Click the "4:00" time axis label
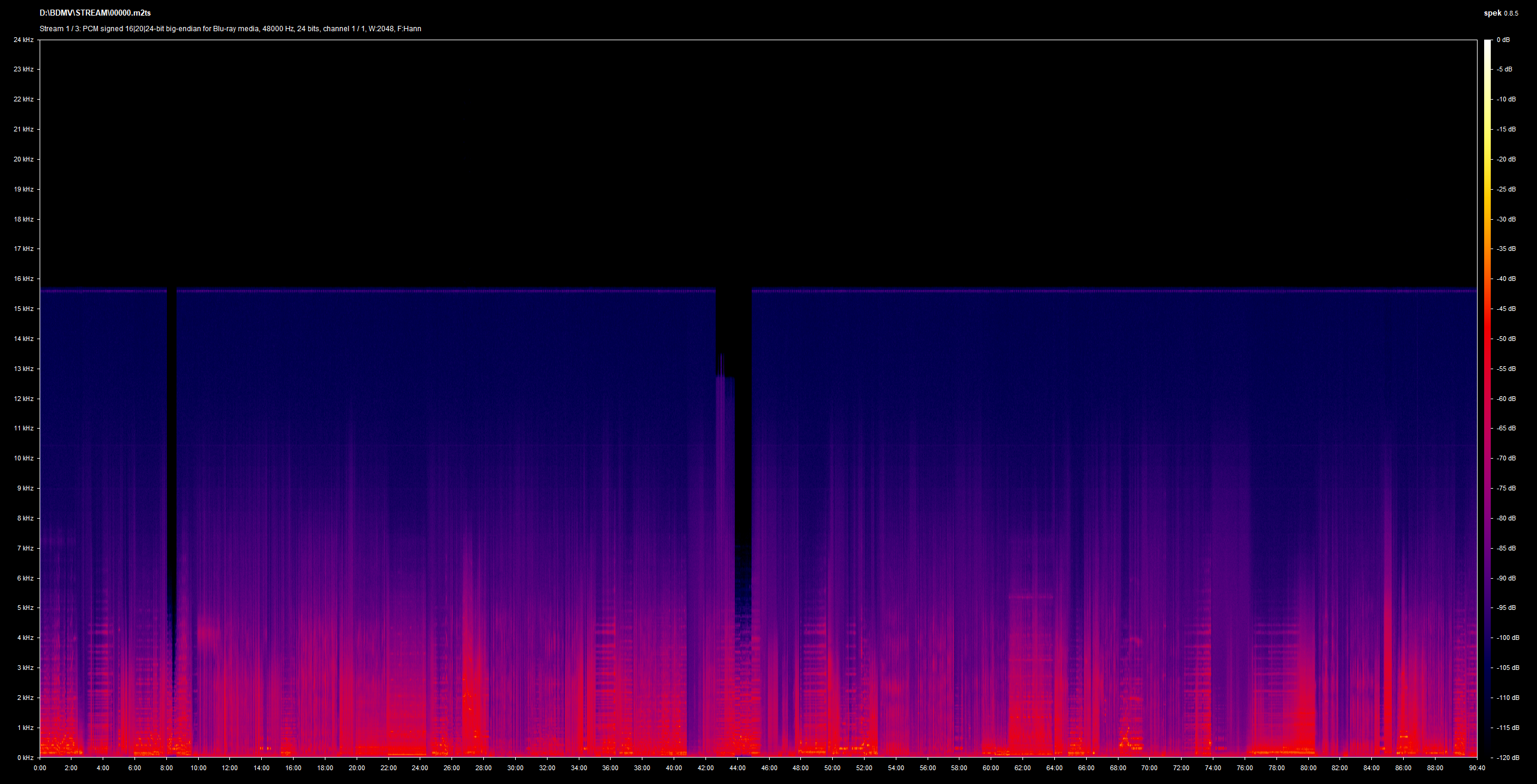 pos(103,768)
